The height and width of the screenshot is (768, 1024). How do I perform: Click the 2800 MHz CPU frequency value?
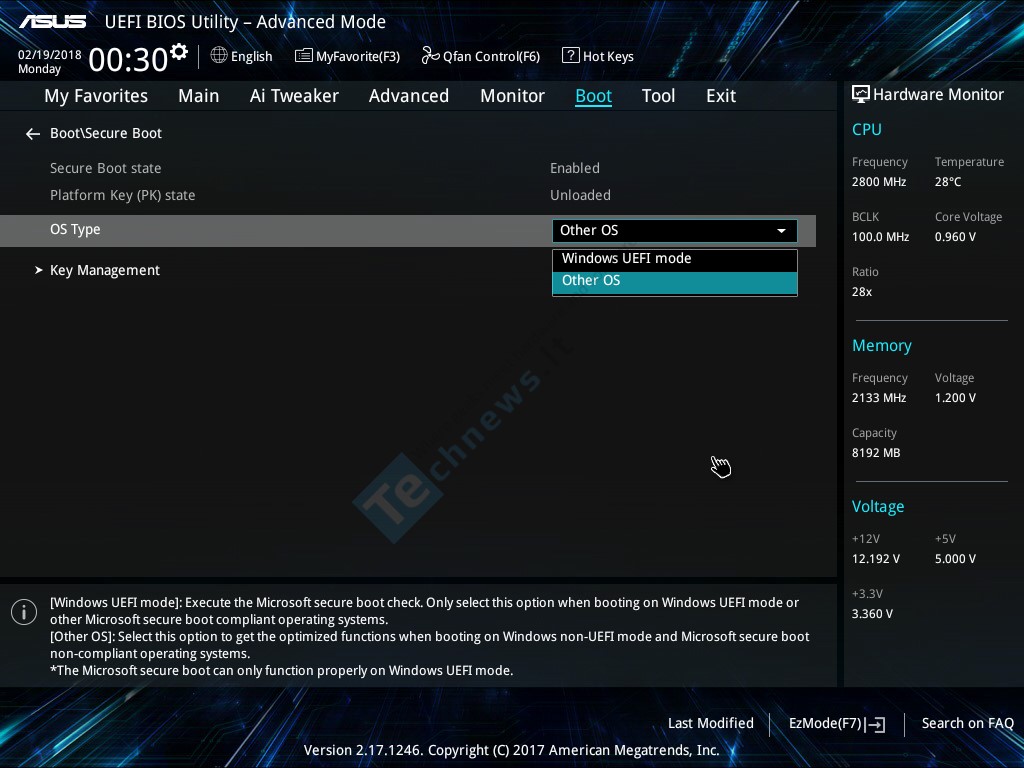[x=878, y=182]
